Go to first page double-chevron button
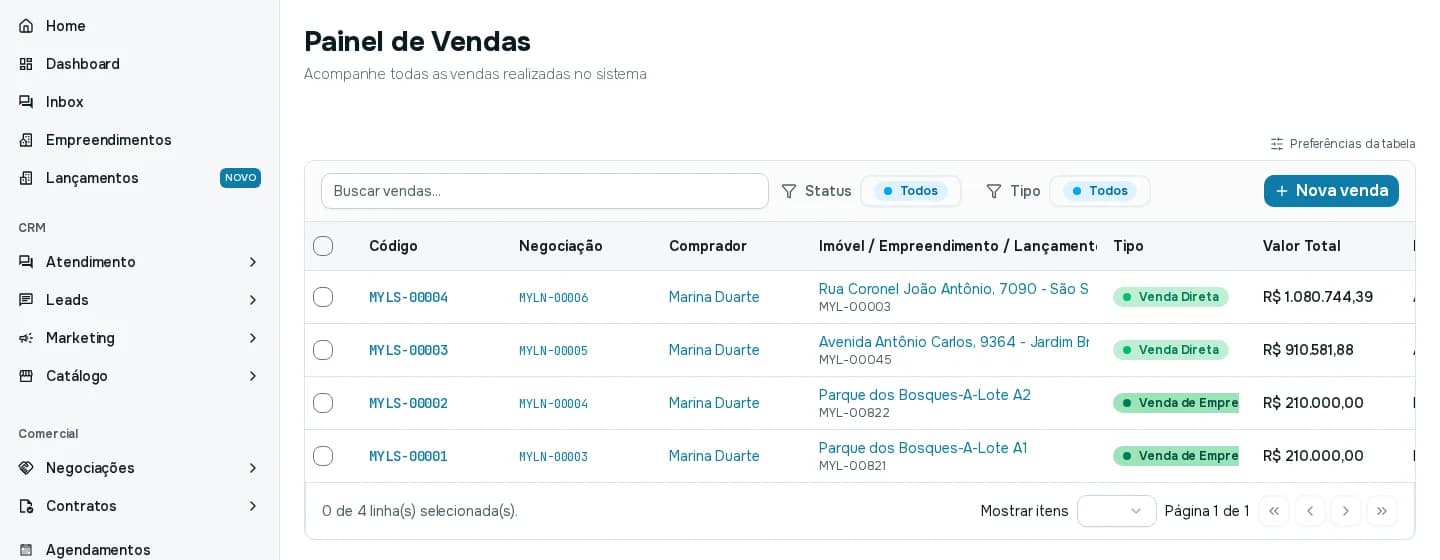 [x=1274, y=511]
